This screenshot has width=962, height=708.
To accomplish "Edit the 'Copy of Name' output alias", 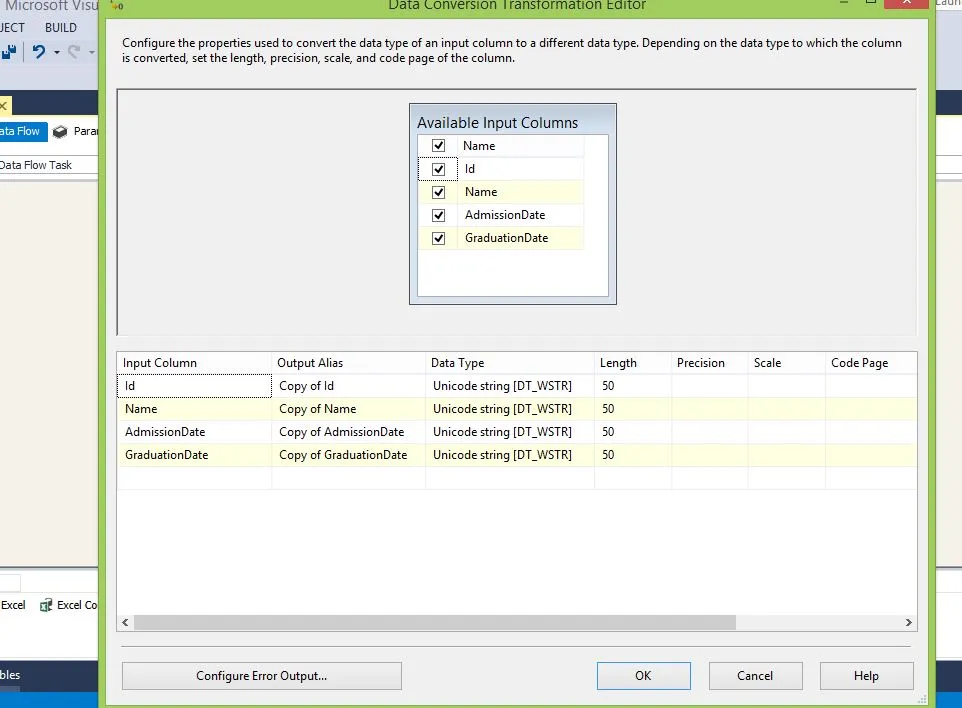I will coord(348,409).
